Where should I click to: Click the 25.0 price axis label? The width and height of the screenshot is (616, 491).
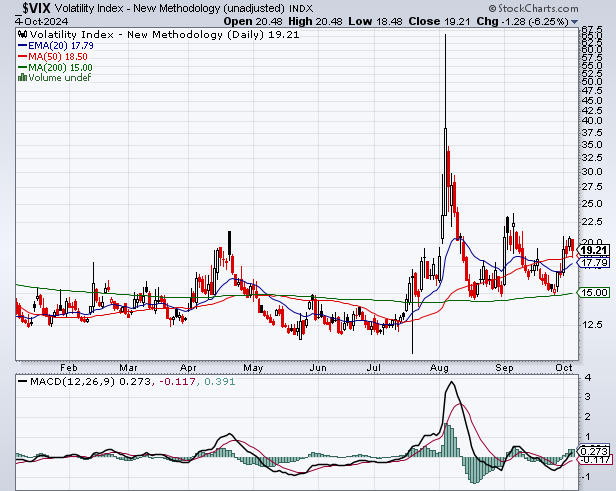click(592, 203)
